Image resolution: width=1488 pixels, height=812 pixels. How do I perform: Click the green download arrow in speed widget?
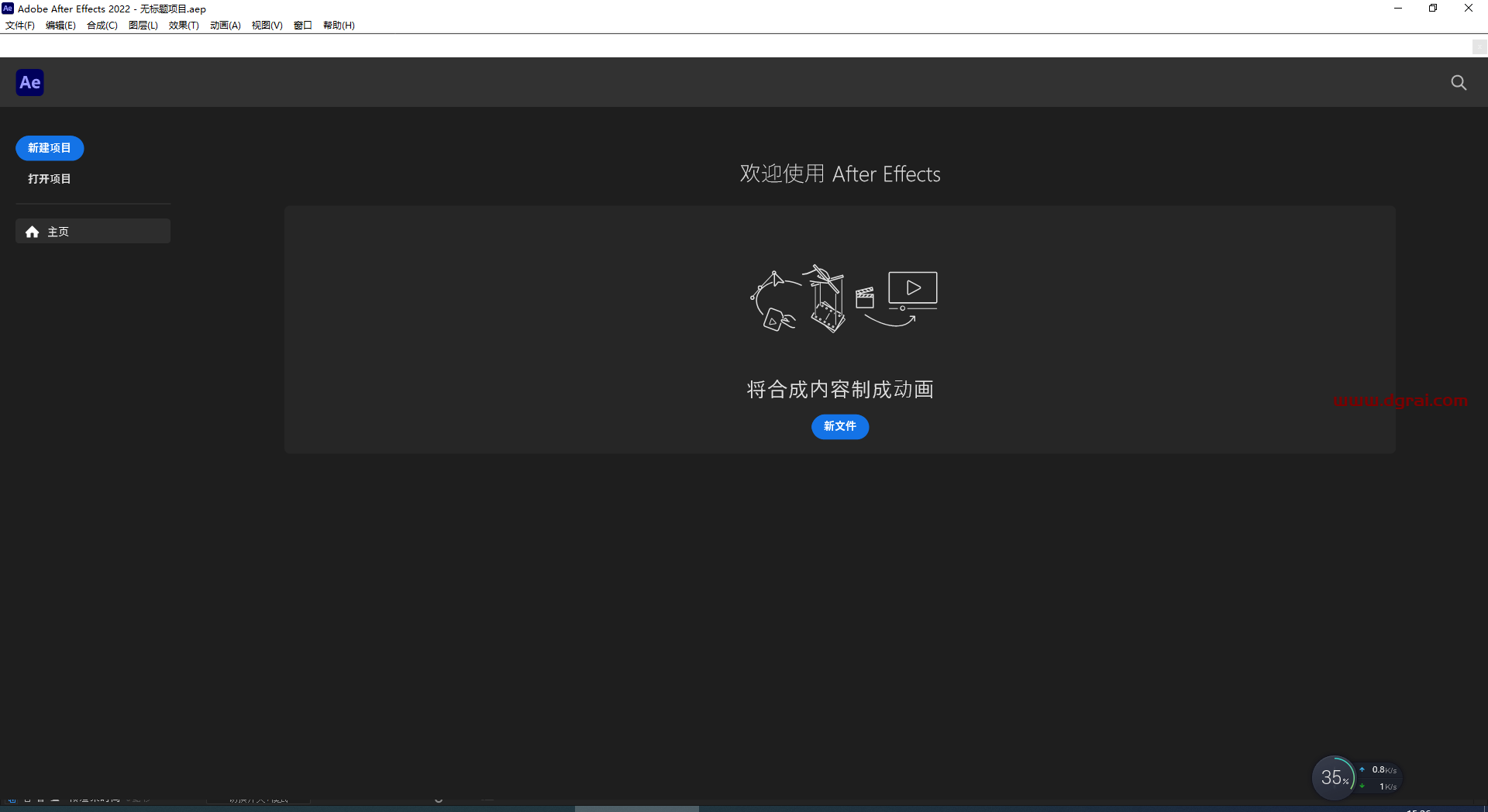pos(1363,786)
